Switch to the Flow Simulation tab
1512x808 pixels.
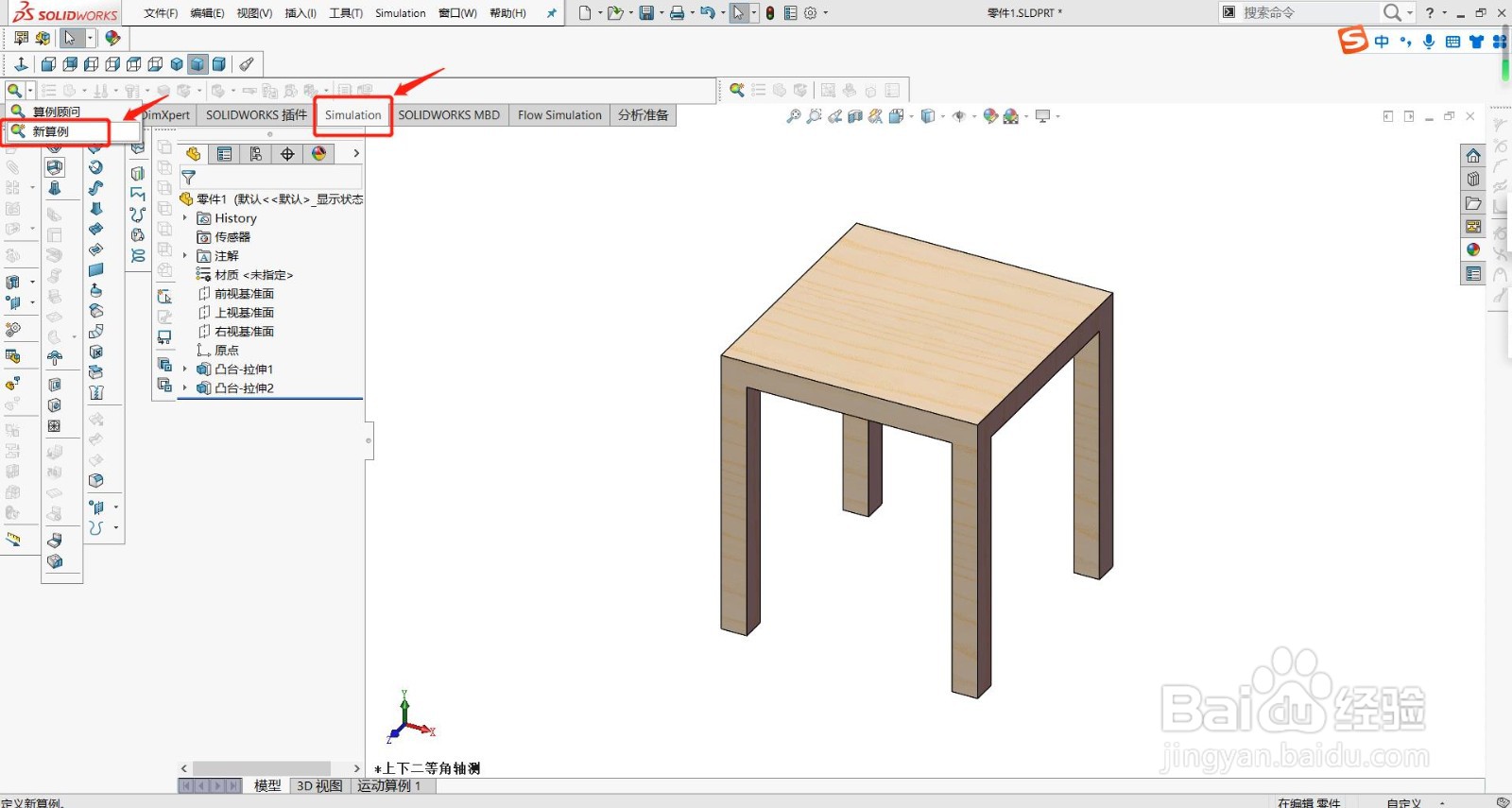[x=559, y=115]
